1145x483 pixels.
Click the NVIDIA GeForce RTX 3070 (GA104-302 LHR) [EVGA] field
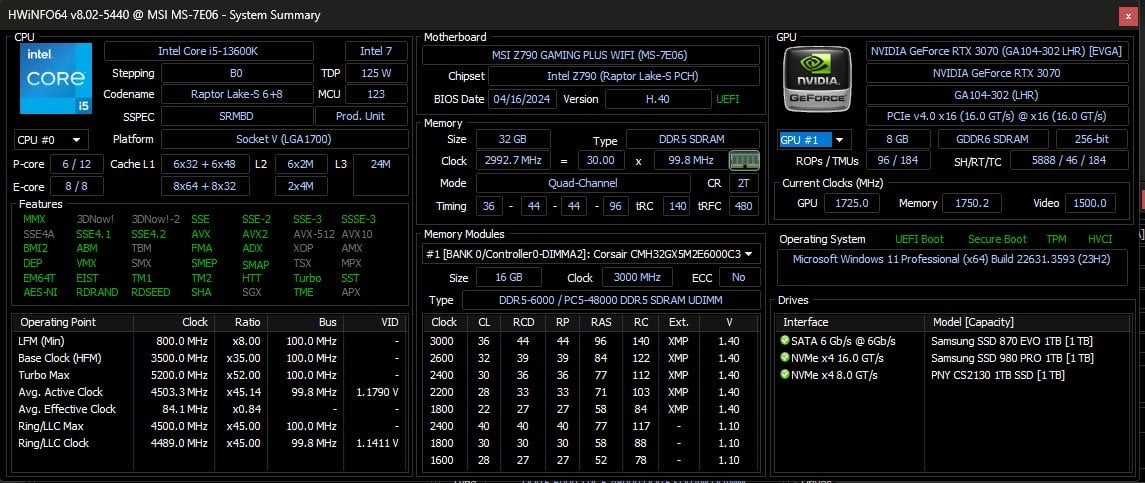tap(997, 51)
